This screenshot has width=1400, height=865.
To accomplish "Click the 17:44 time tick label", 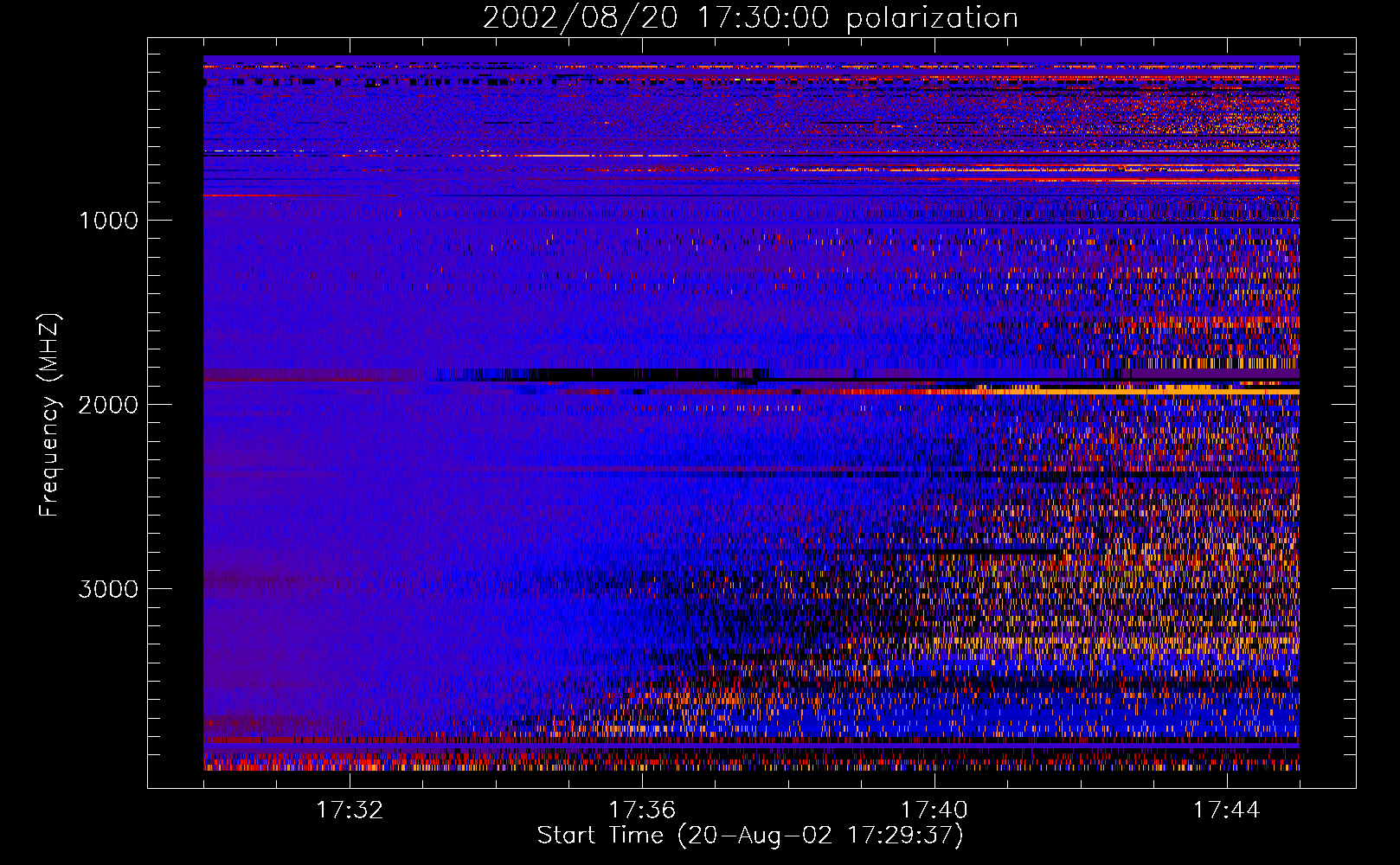I will pos(1227,811).
